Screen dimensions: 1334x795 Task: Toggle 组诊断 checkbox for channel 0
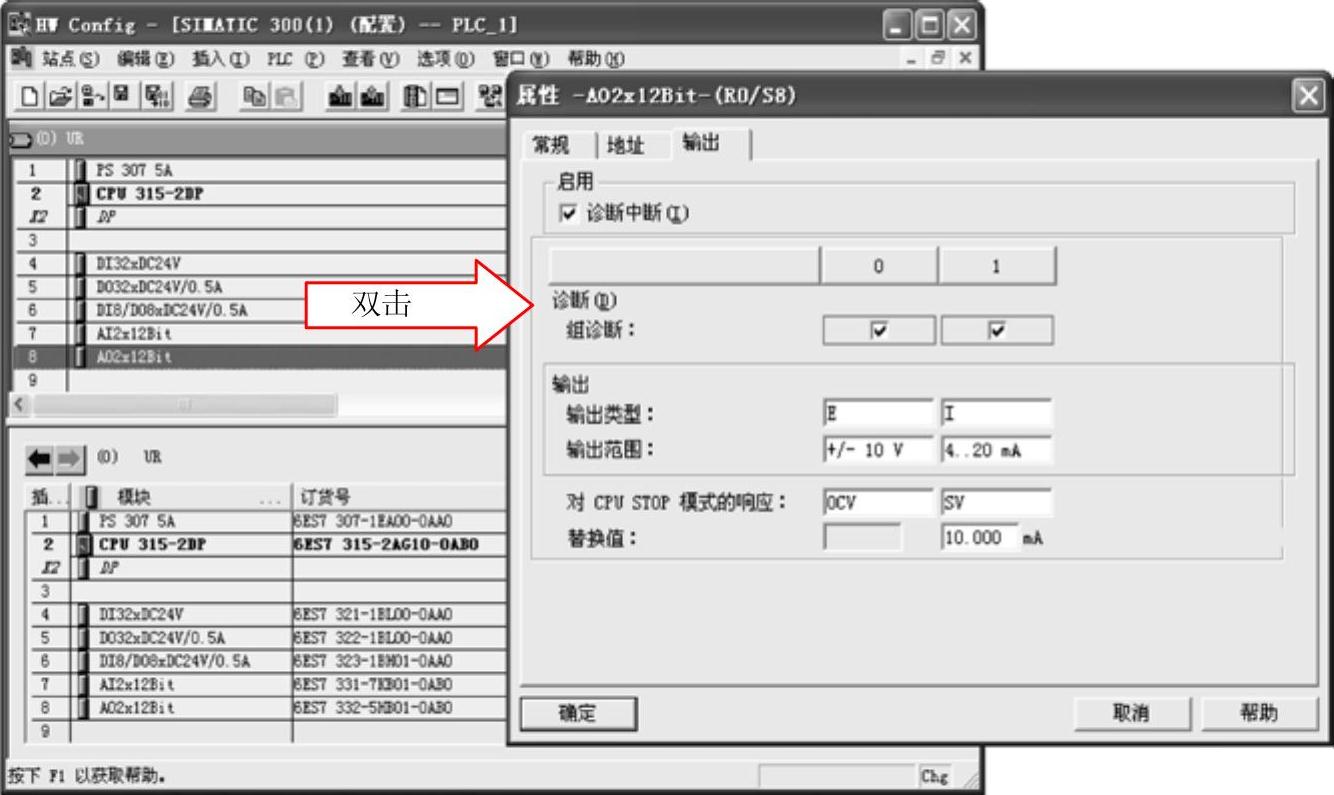pyautogui.click(x=879, y=331)
